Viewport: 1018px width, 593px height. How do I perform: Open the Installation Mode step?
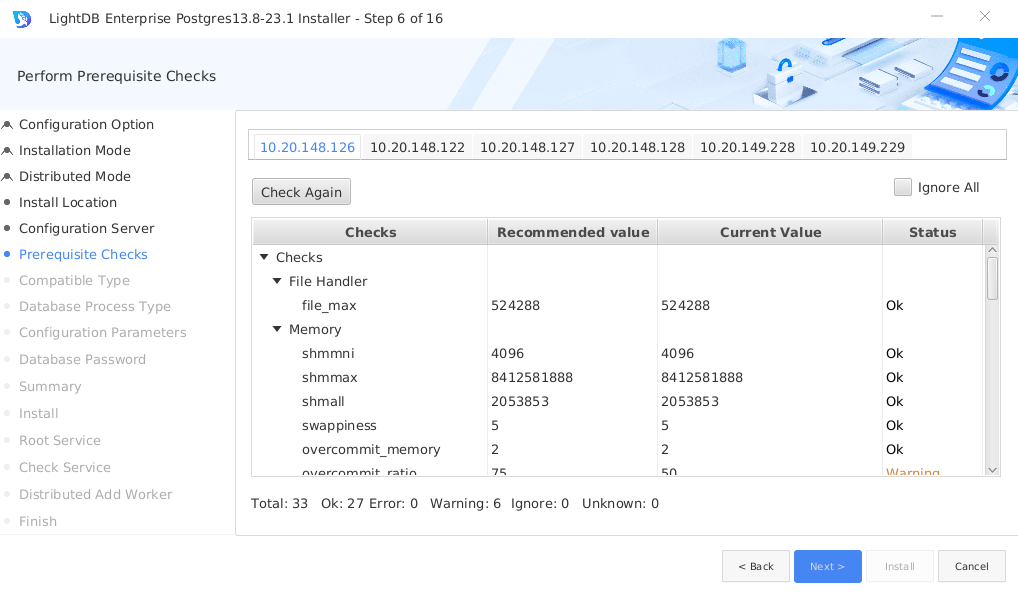point(75,150)
